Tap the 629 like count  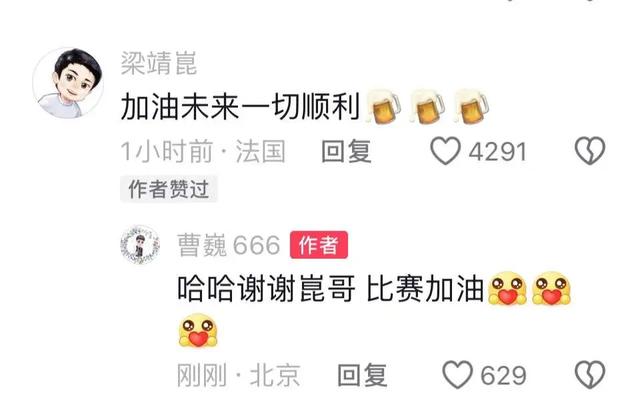(x=503, y=375)
